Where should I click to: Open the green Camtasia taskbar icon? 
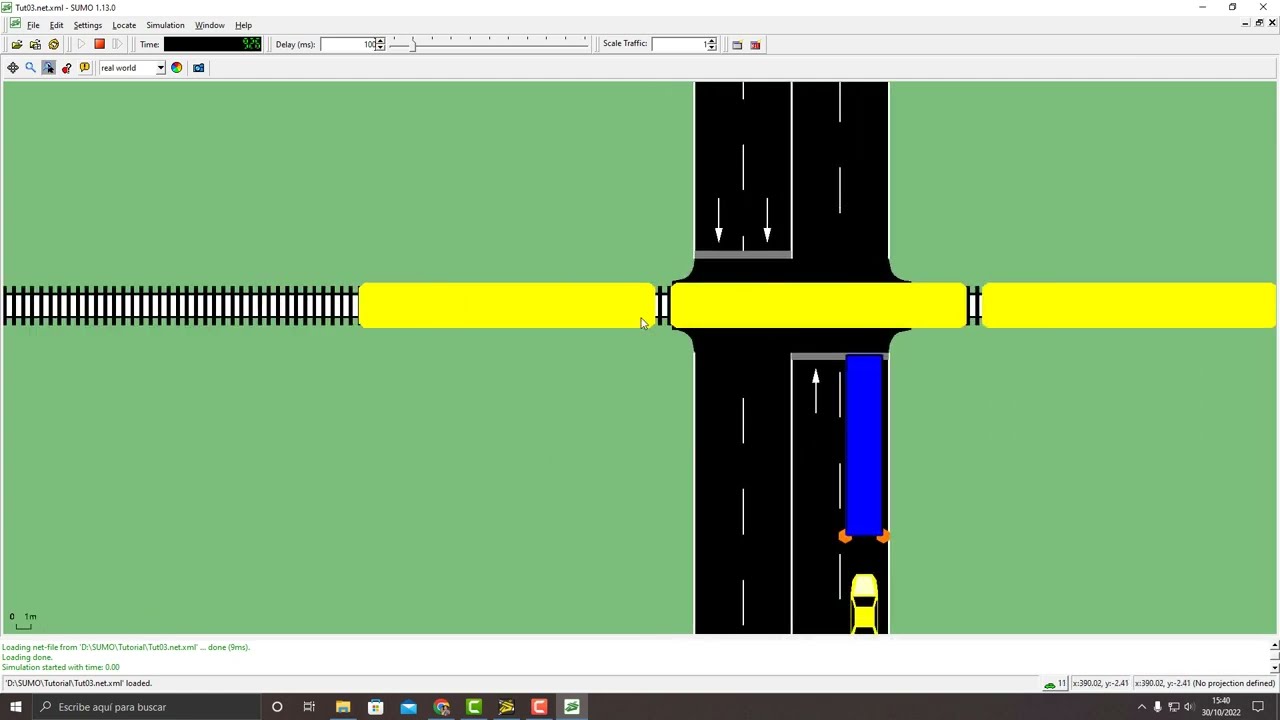tap(474, 707)
